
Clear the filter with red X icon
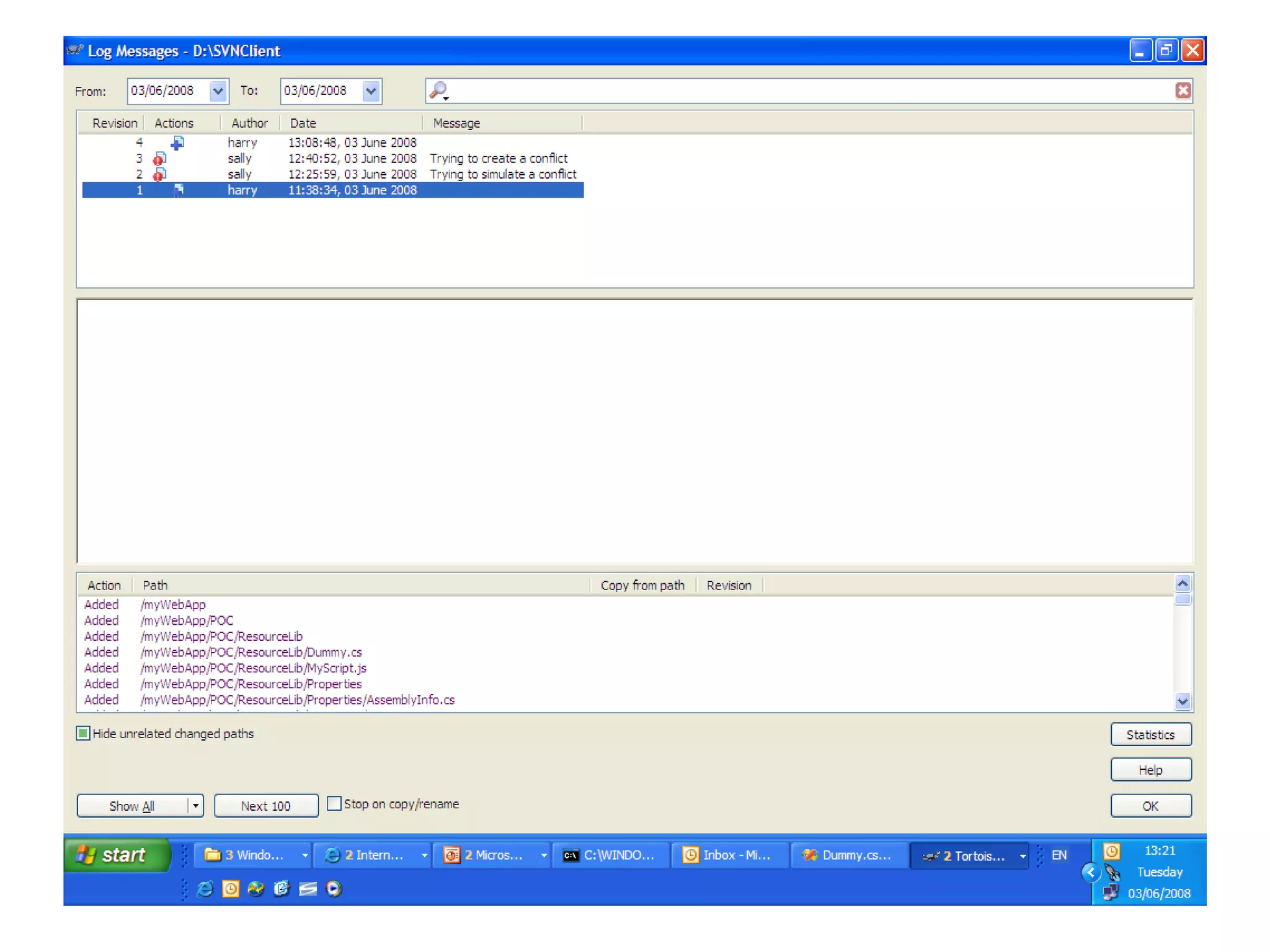pyautogui.click(x=1183, y=90)
